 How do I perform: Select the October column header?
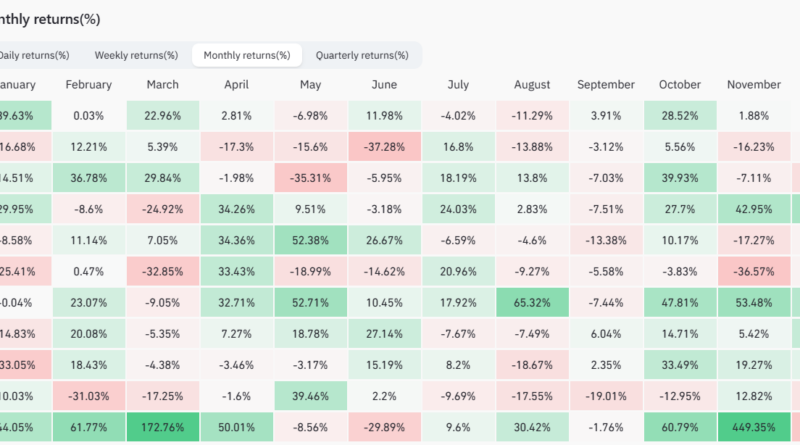coord(680,85)
